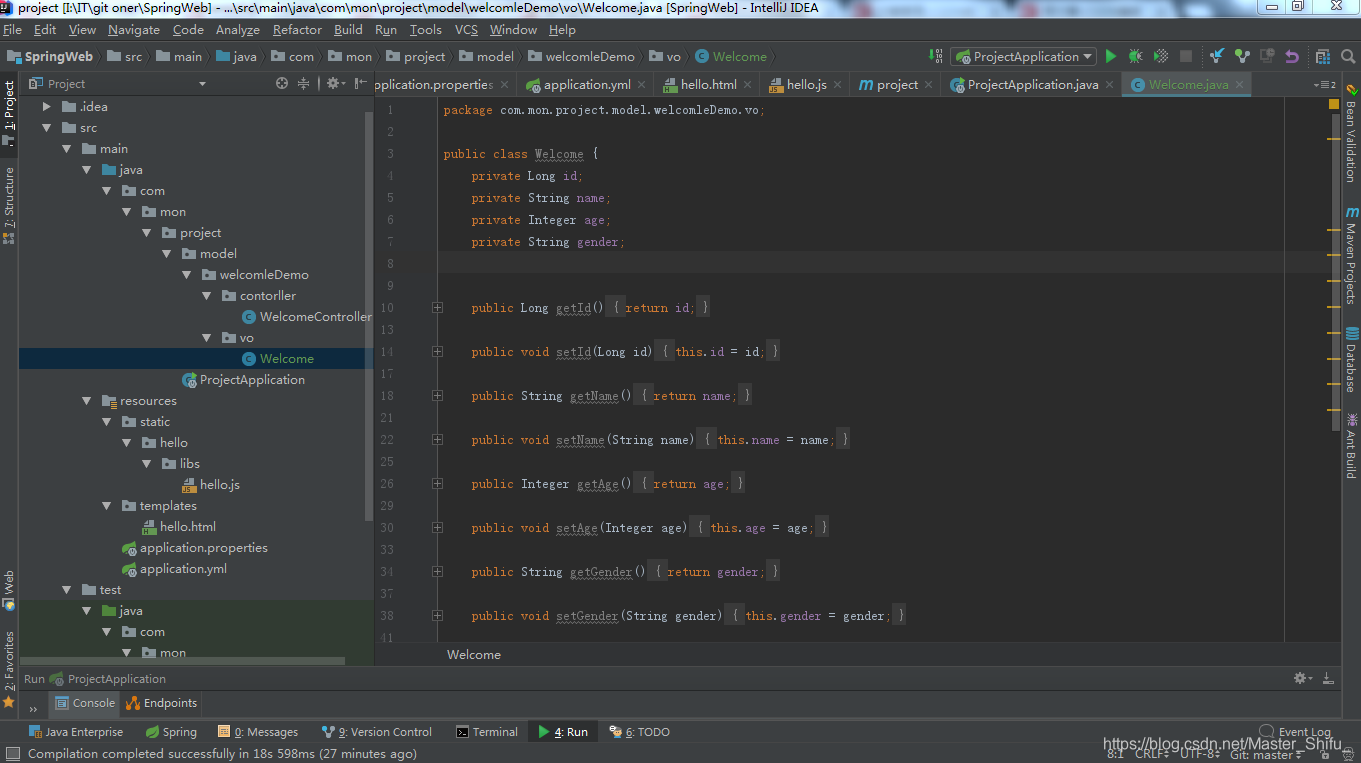
Task: Click Collapse All icon in Project panel
Action: pyautogui.click(x=304, y=84)
